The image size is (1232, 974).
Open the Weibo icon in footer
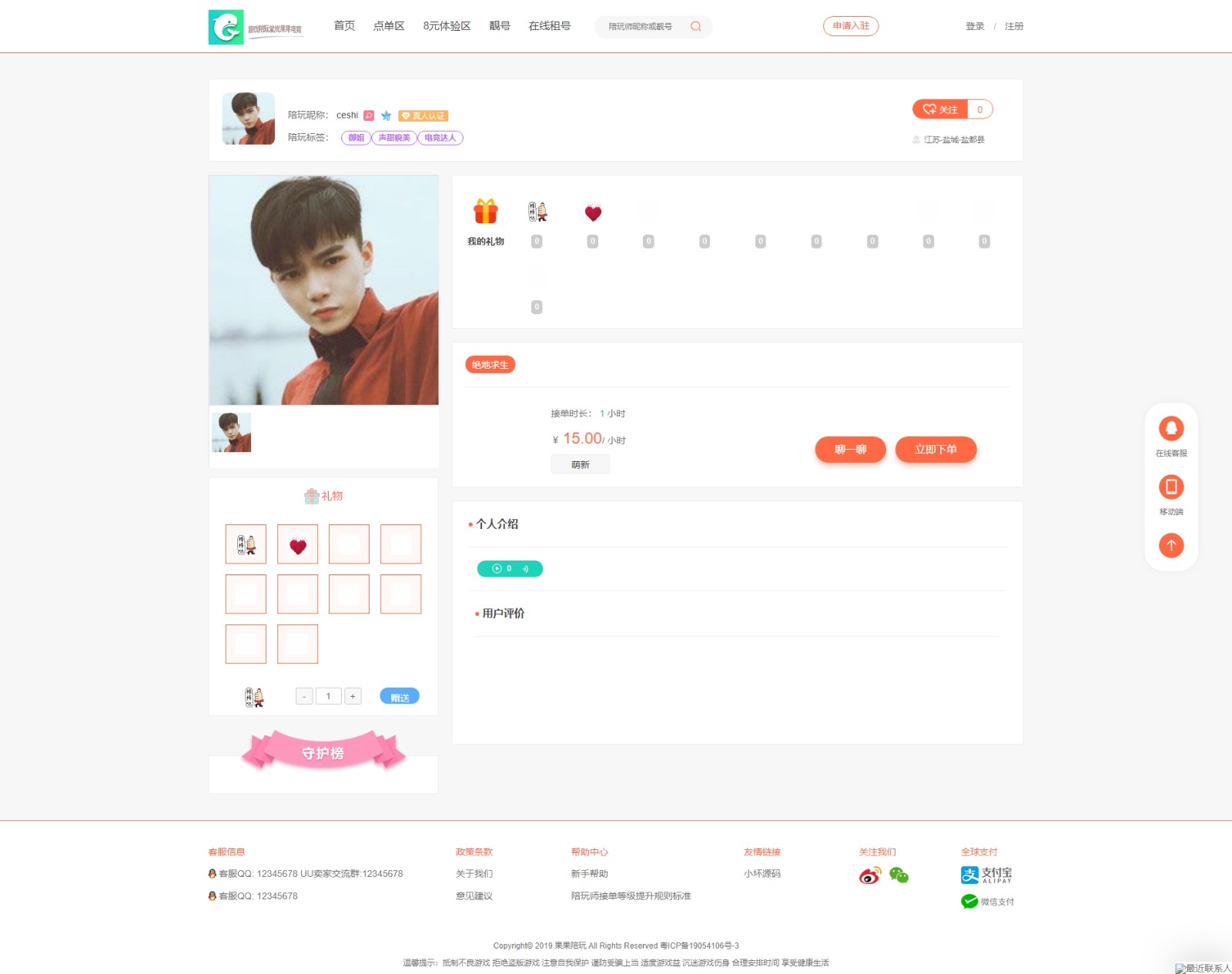point(870,875)
